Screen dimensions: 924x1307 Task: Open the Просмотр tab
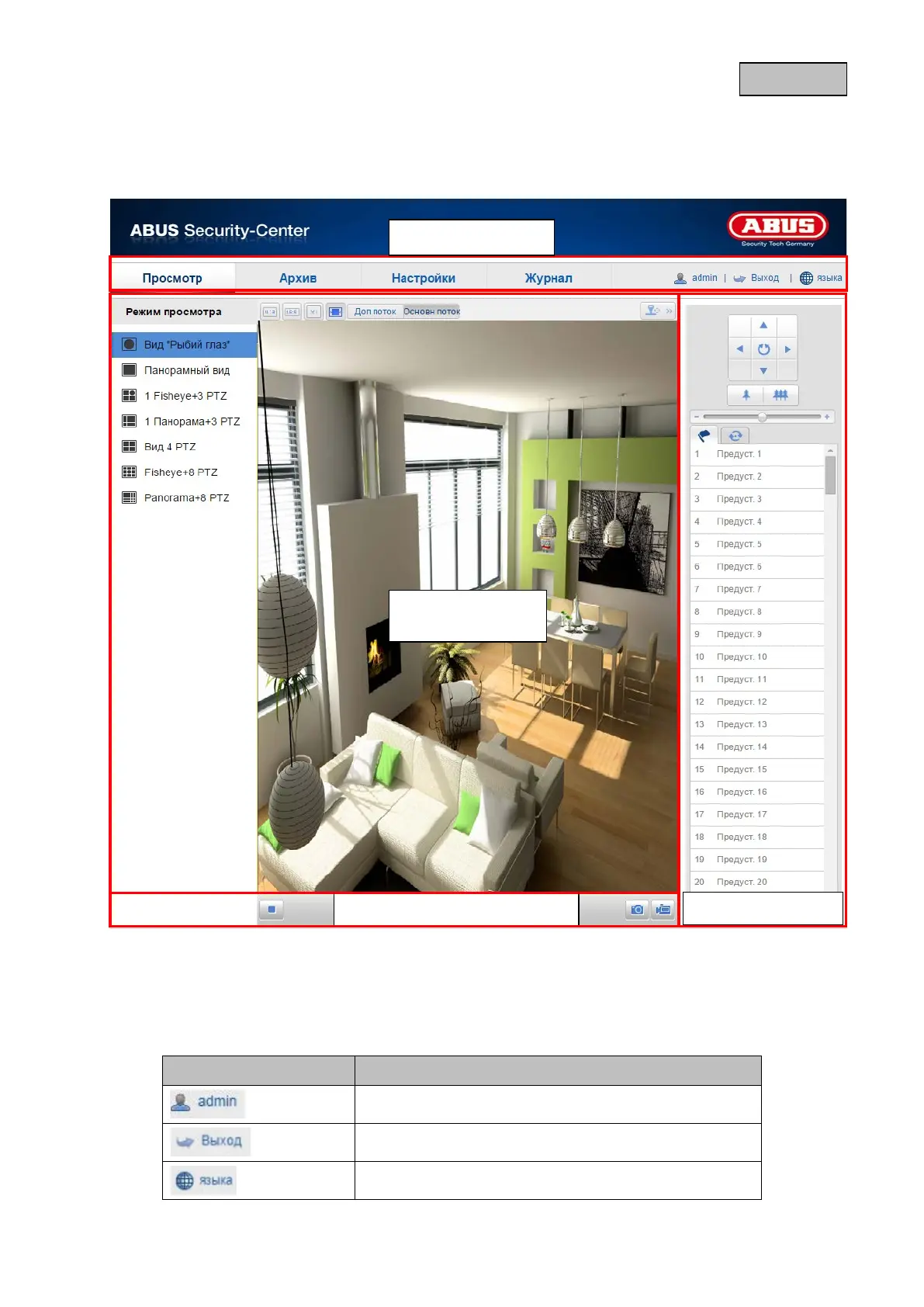(172, 278)
